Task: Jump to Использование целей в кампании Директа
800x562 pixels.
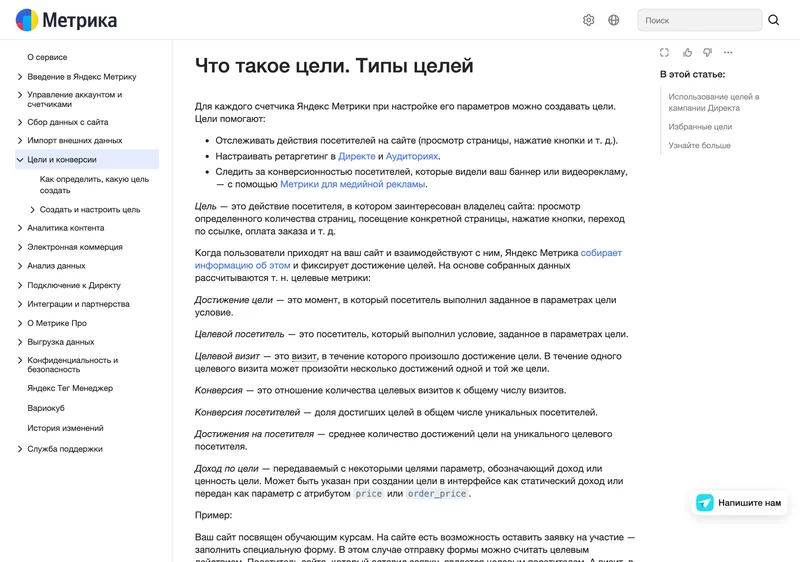Action: pos(714,102)
